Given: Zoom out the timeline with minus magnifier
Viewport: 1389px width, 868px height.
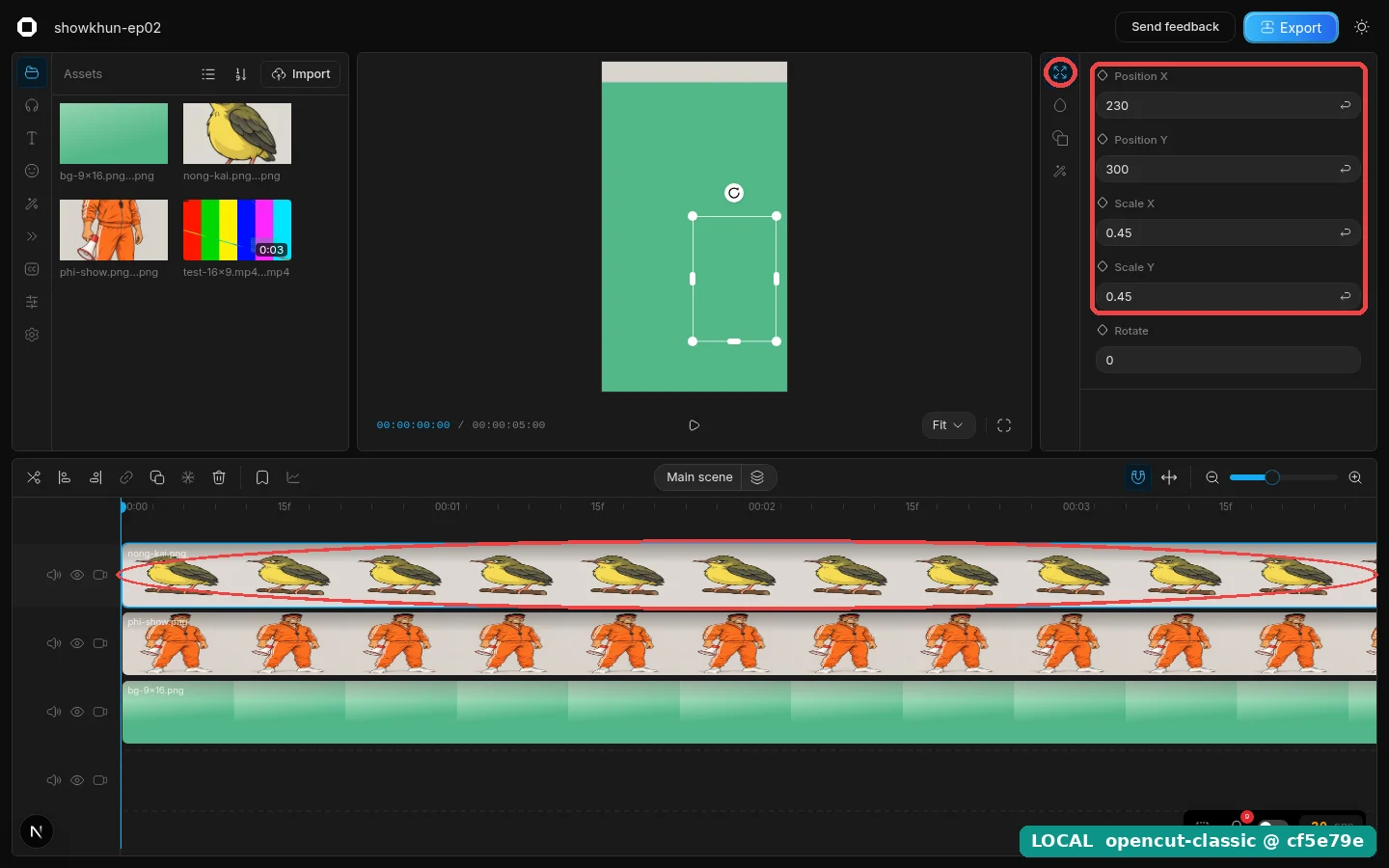Looking at the screenshot, I should click(1212, 477).
